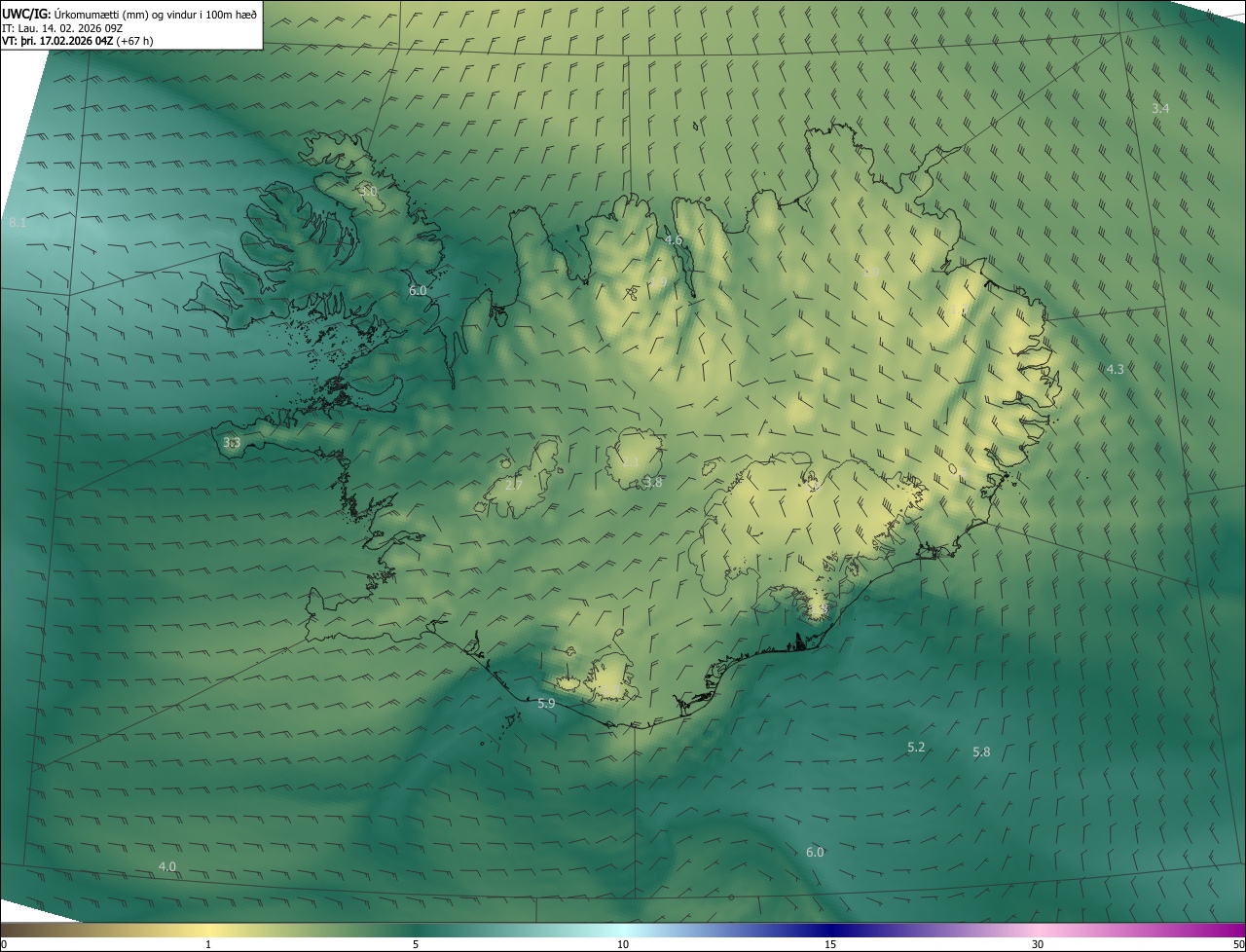This screenshot has height=952, width=1246.
Task: Click the 3.4 value on the map
Action: point(1160,108)
